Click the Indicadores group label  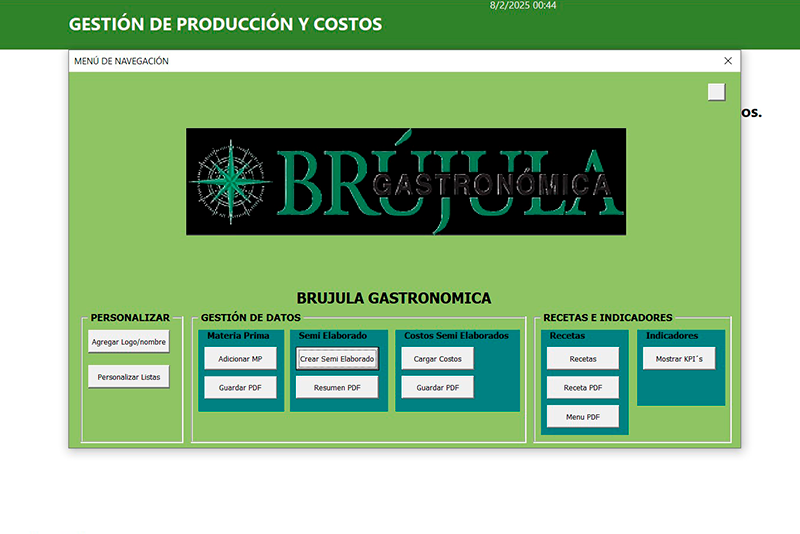tap(672, 336)
